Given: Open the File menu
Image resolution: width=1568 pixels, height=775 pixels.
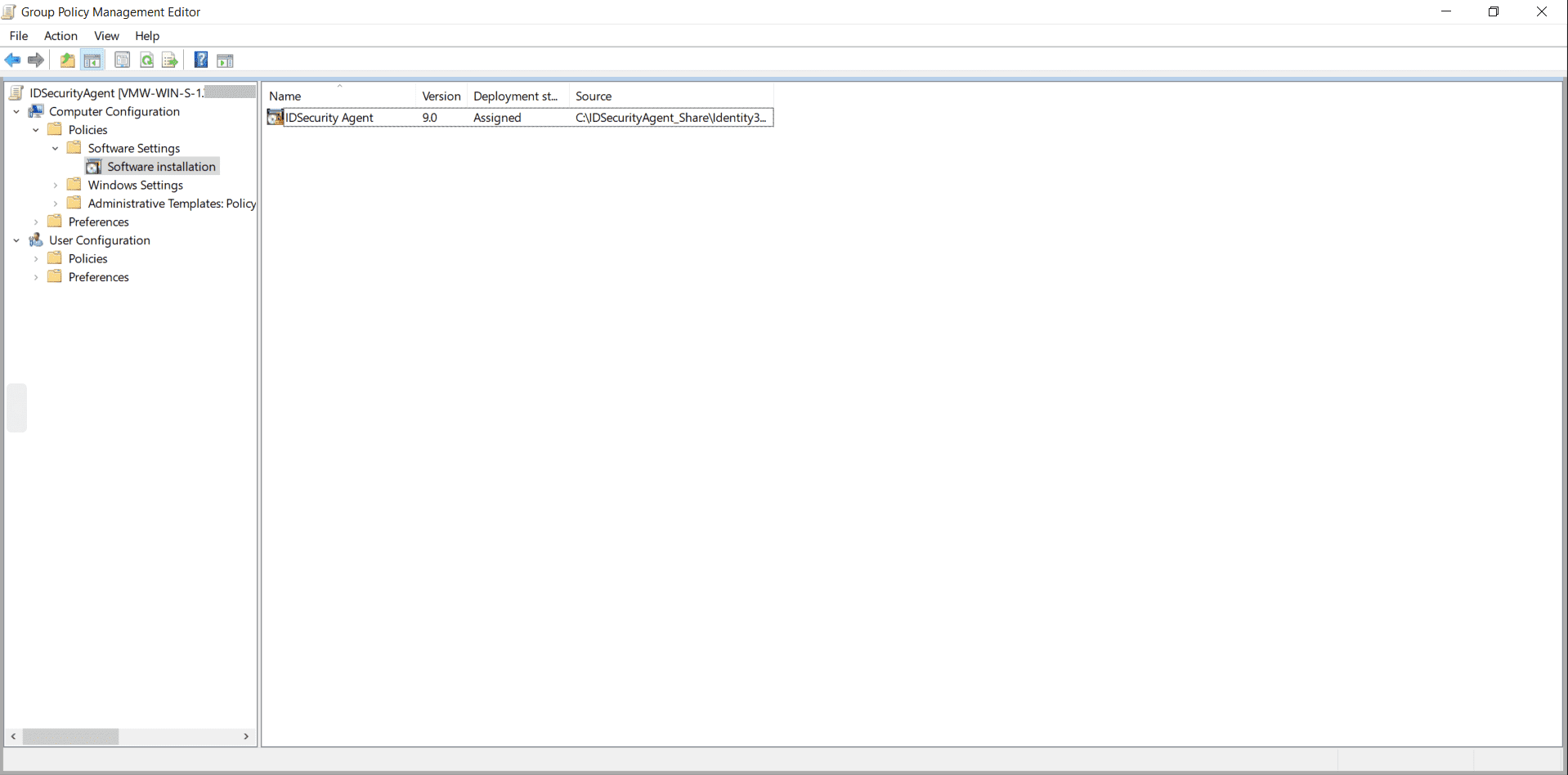Looking at the screenshot, I should (x=19, y=36).
